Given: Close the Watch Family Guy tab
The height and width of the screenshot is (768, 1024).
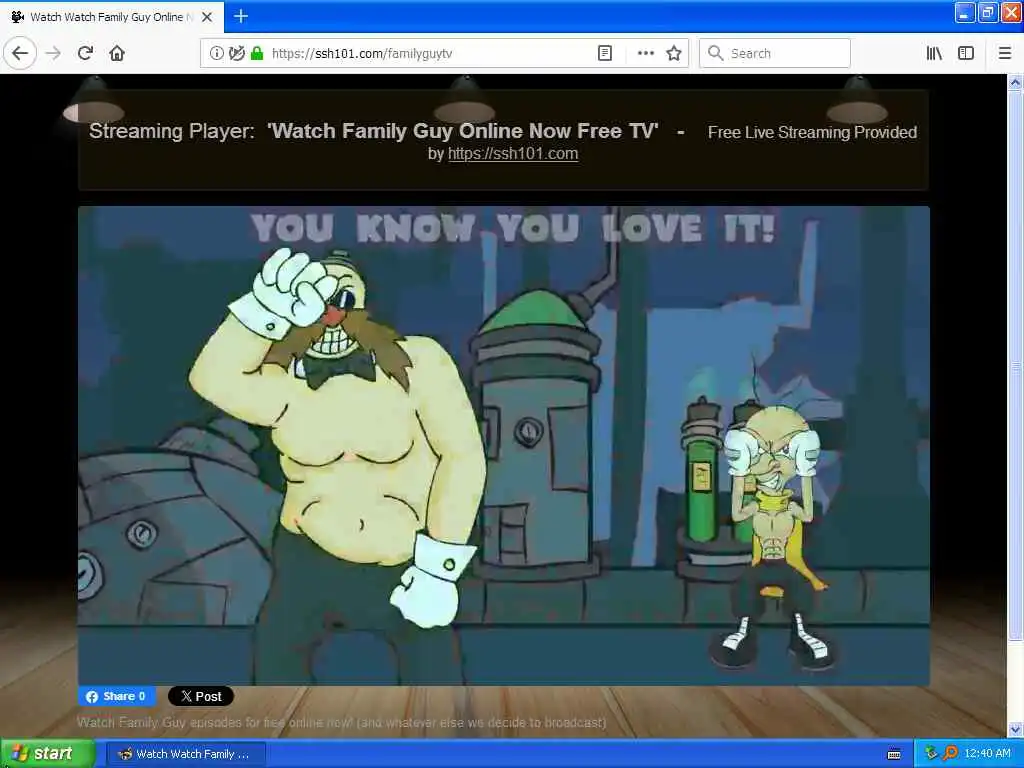Looking at the screenshot, I should (x=207, y=17).
